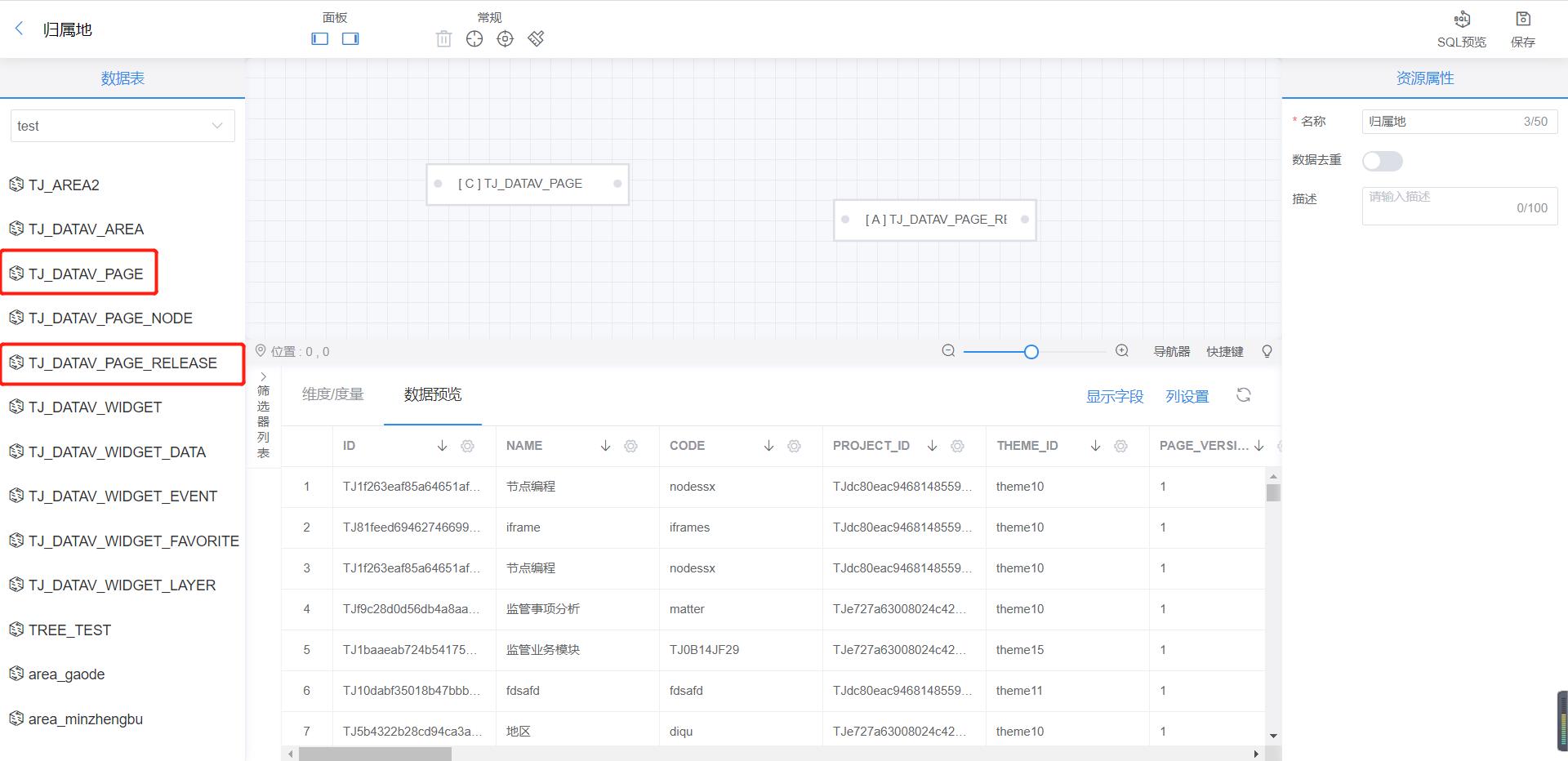Click the crosshair center icon in toolbar

tap(474, 38)
